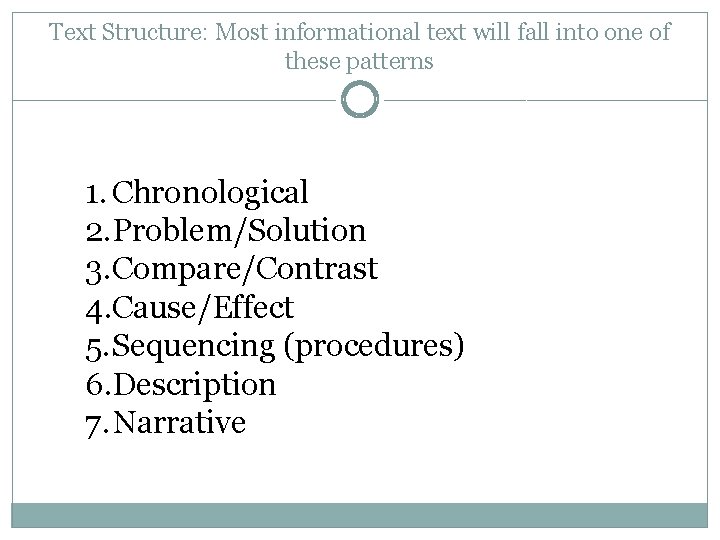Select the Description list item
The width and height of the screenshot is (720, 540).
click(194, 385)
